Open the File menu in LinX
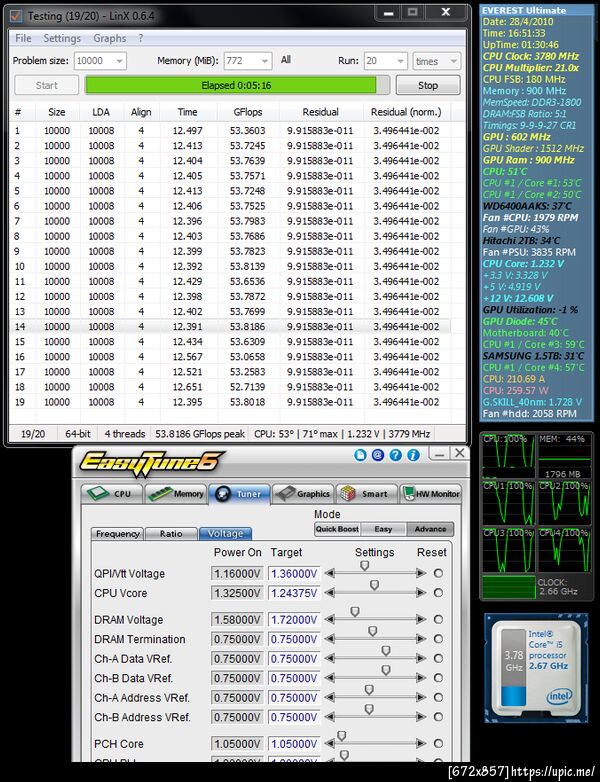Viewport: 600px width, 782px height. [x=23, y=38]
